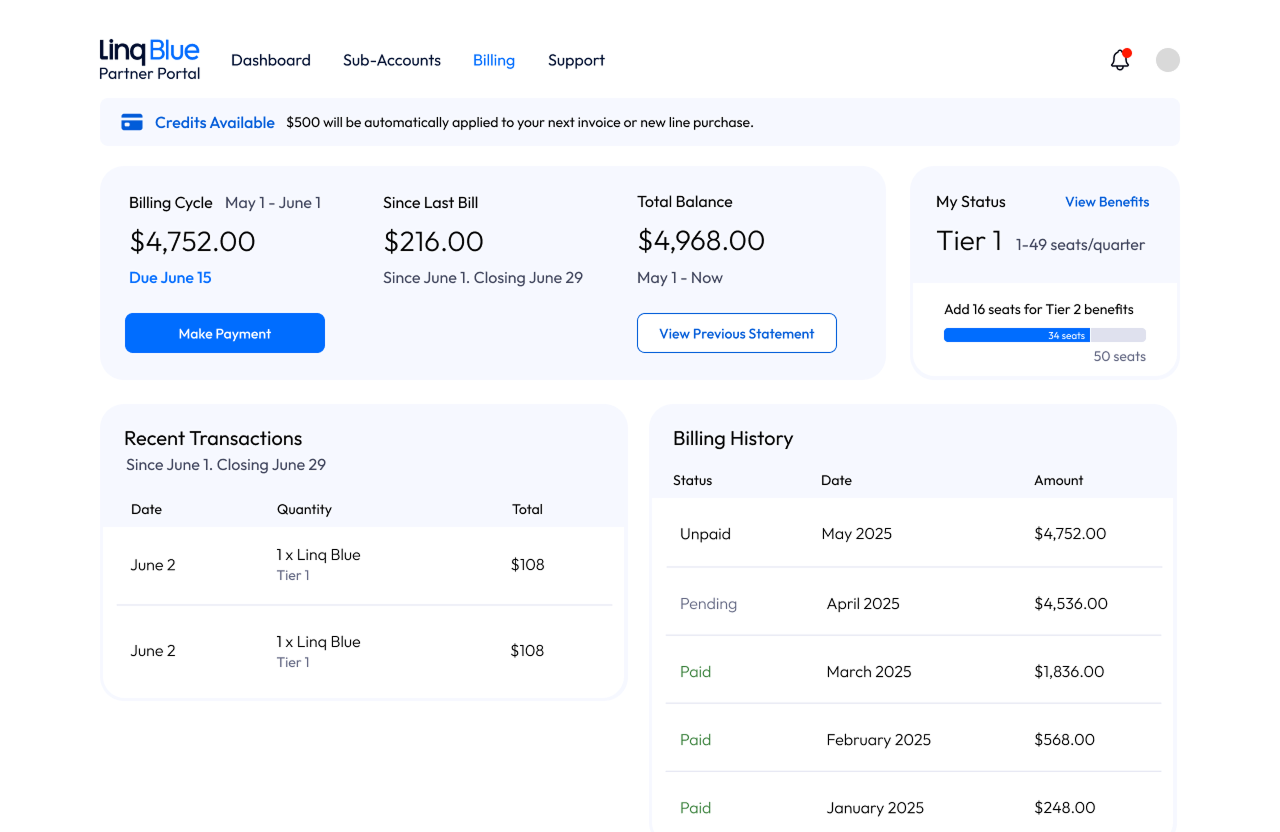The width and height of the screenshot is (1280, 832).
Task: Click the May 1 - Now text
Action: 679,278
